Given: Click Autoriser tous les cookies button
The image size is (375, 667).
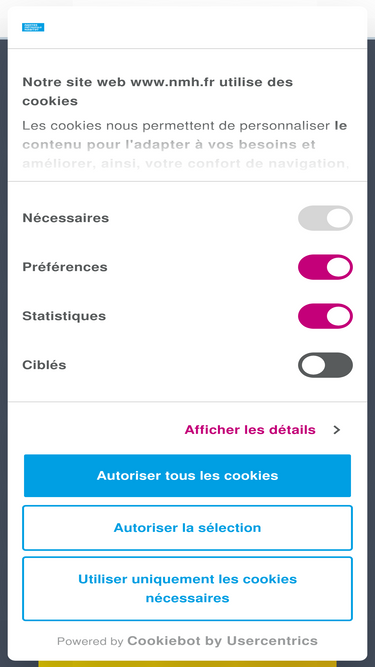Looking at the screenshot, I should pyautogui.click(x=188, y=476).
